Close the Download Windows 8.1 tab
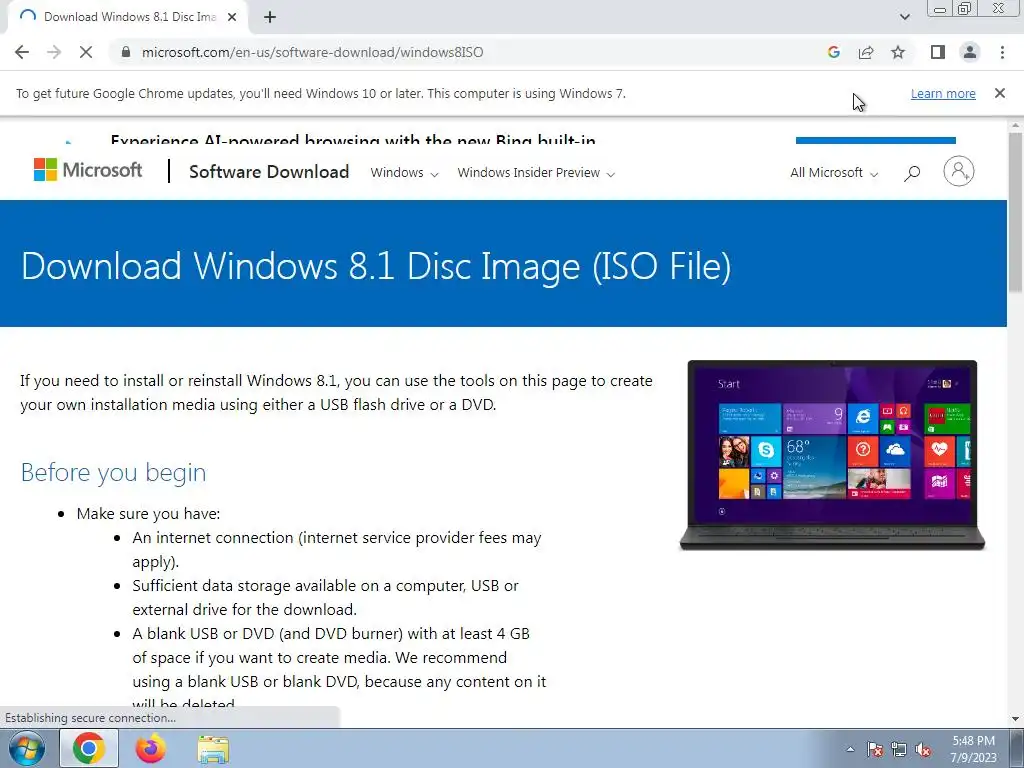Image resolution: width=1024 pixels, height=768 pixels. 232,17
